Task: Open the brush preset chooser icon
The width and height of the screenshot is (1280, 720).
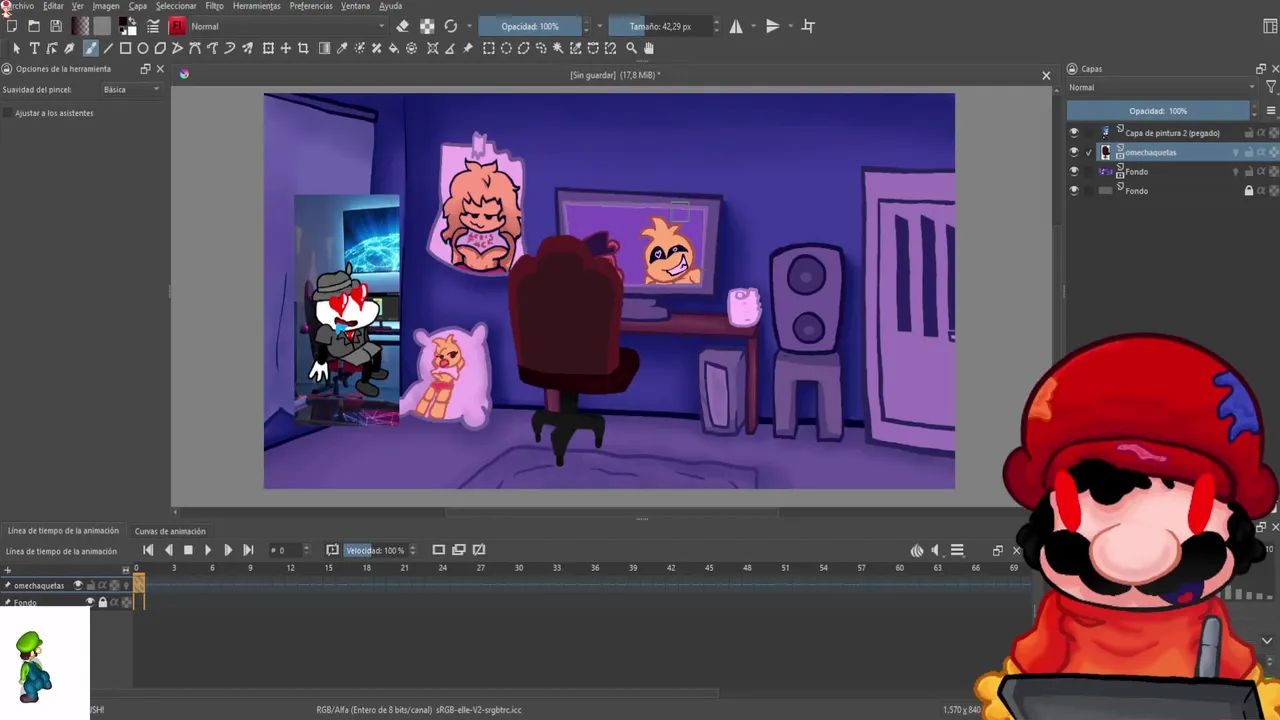Action: [177, 26]
